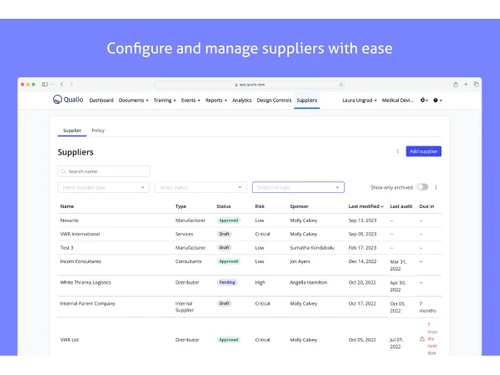Viewport: 500px width, 375px height.
Task: Click the Internal Supplier type cell
Action: coord(184,307)
